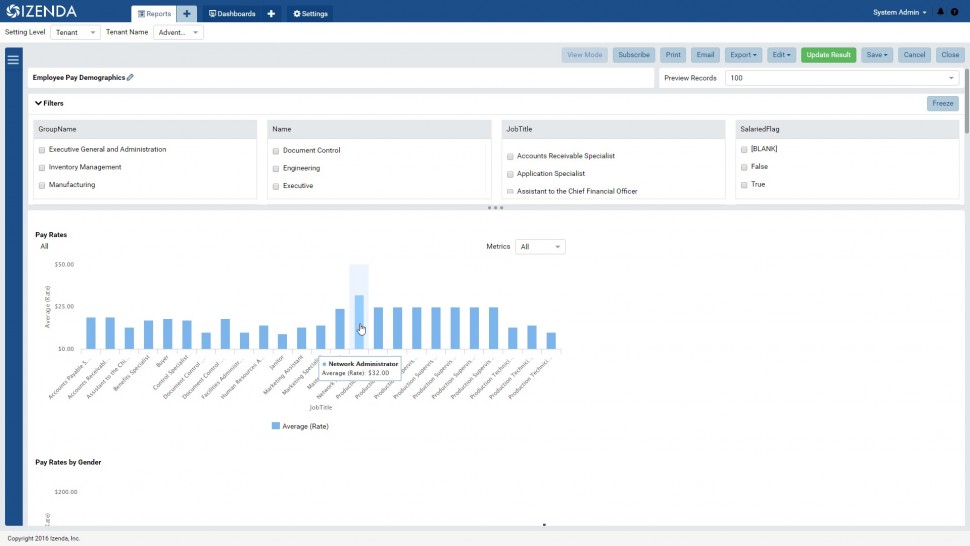
Task: Check Accounts Receivable Specialist job title
Action: tap(510, 156)
